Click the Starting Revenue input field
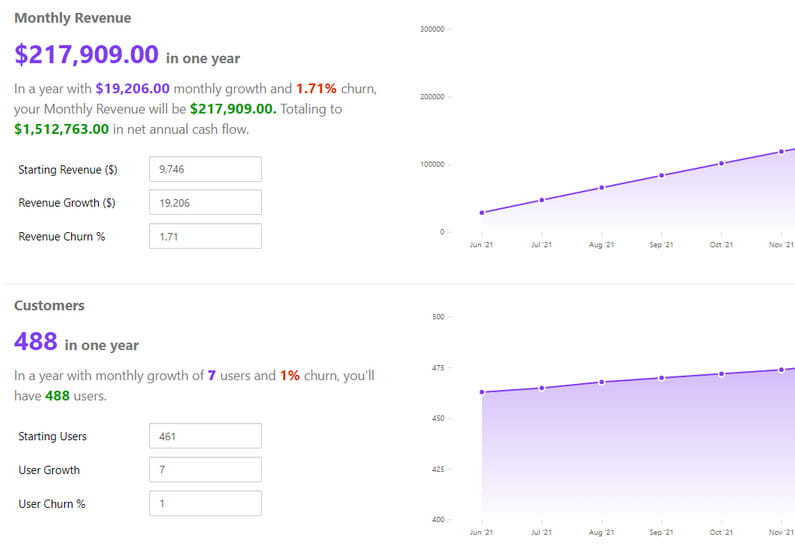Image resolution: width=795 pixels, height=546 pixels. pos(205,169)
